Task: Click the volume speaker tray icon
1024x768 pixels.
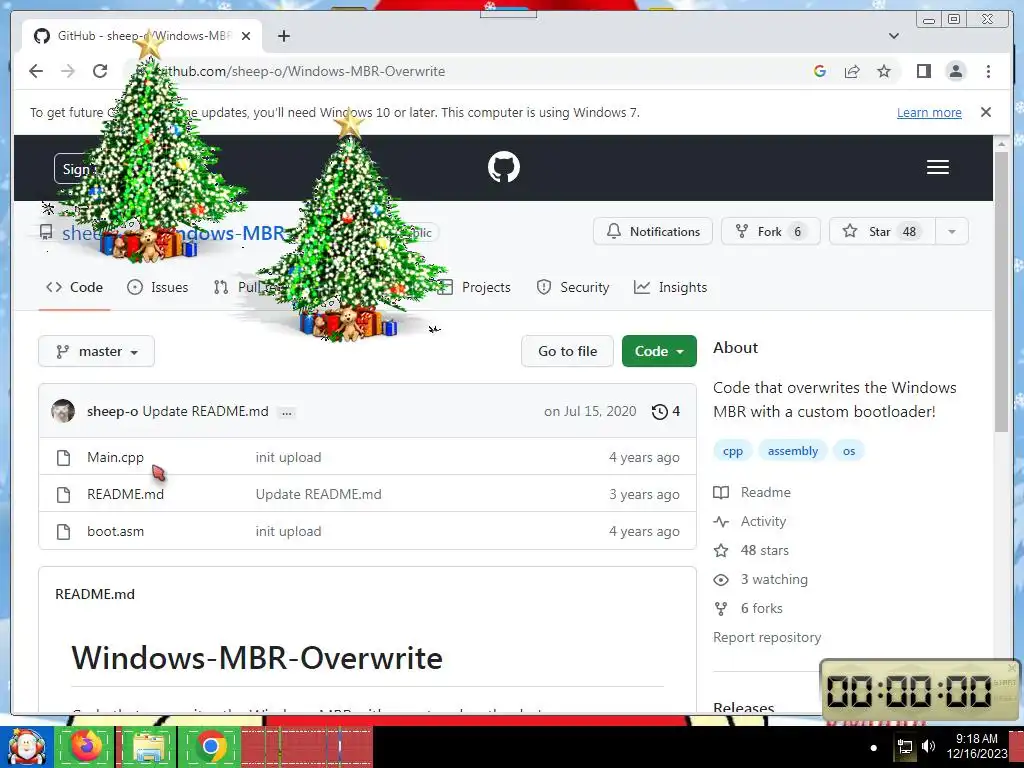Action: tap(928, 746)
